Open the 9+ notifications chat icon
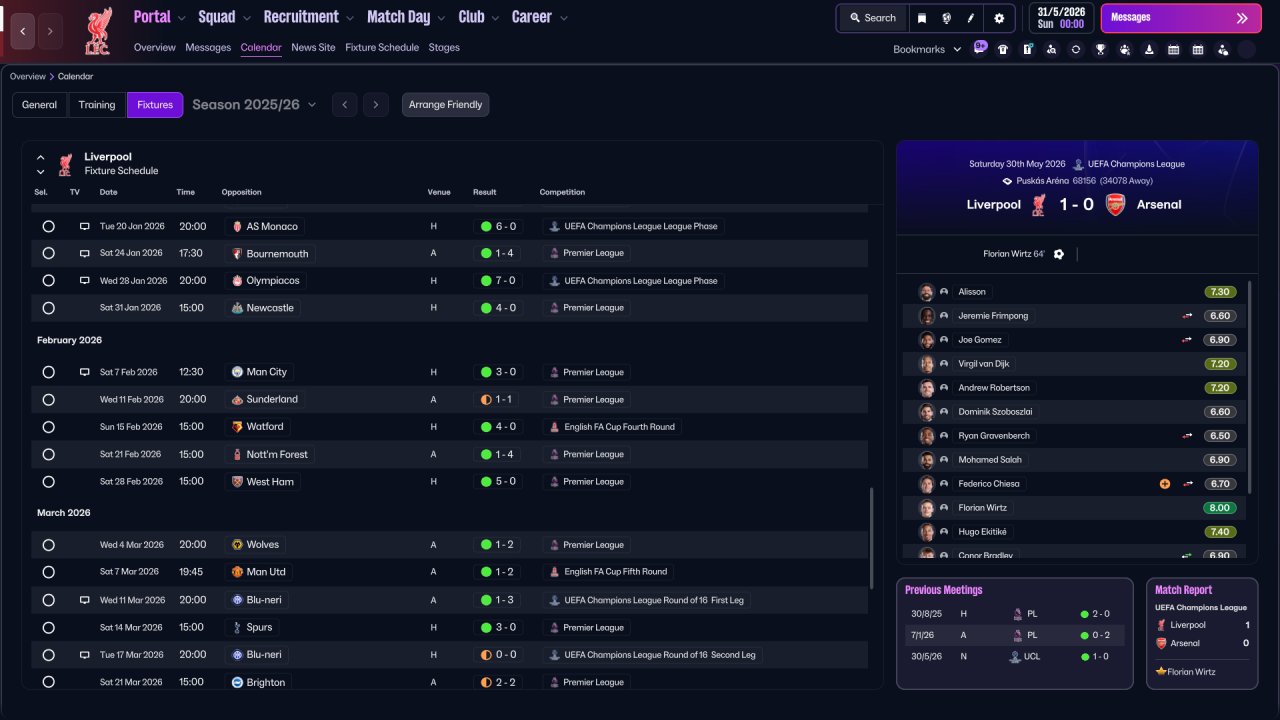 tap(980, 47)
